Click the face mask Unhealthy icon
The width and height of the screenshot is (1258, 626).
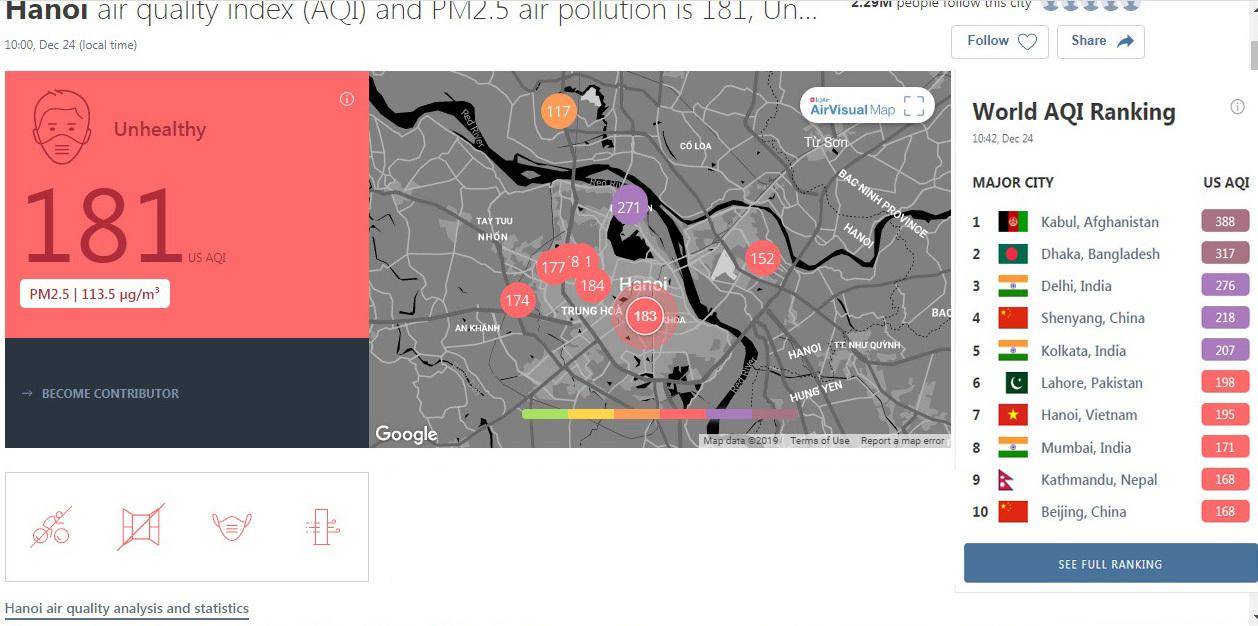point(62,127)
